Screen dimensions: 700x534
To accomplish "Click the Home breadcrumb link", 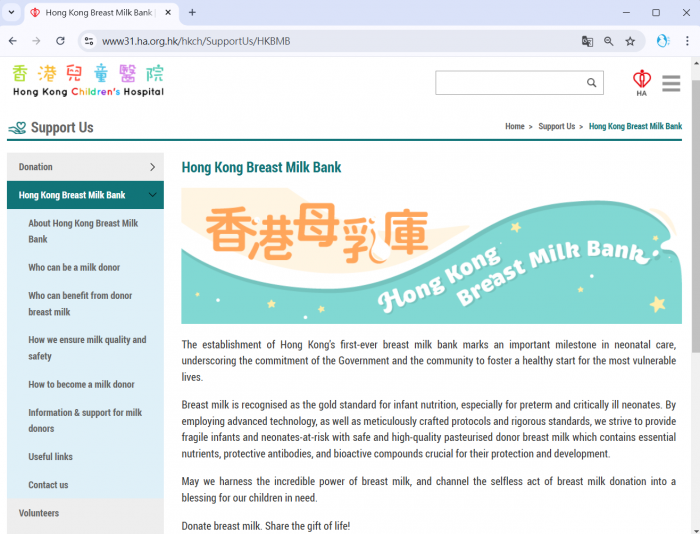I will click(x=515, y=126).
